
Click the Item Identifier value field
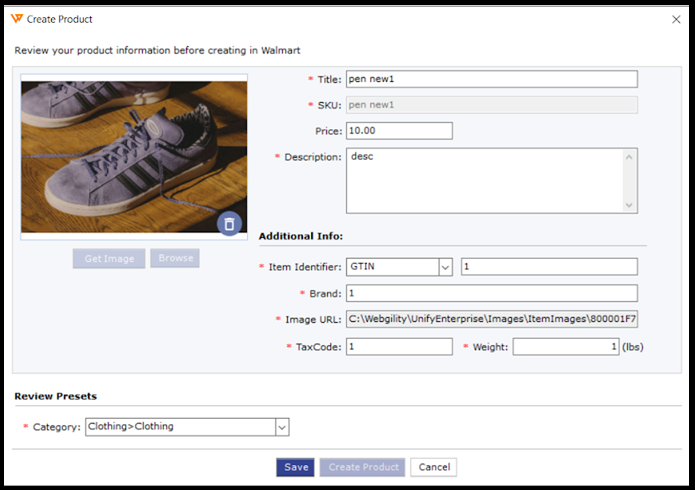pos(548,267)
